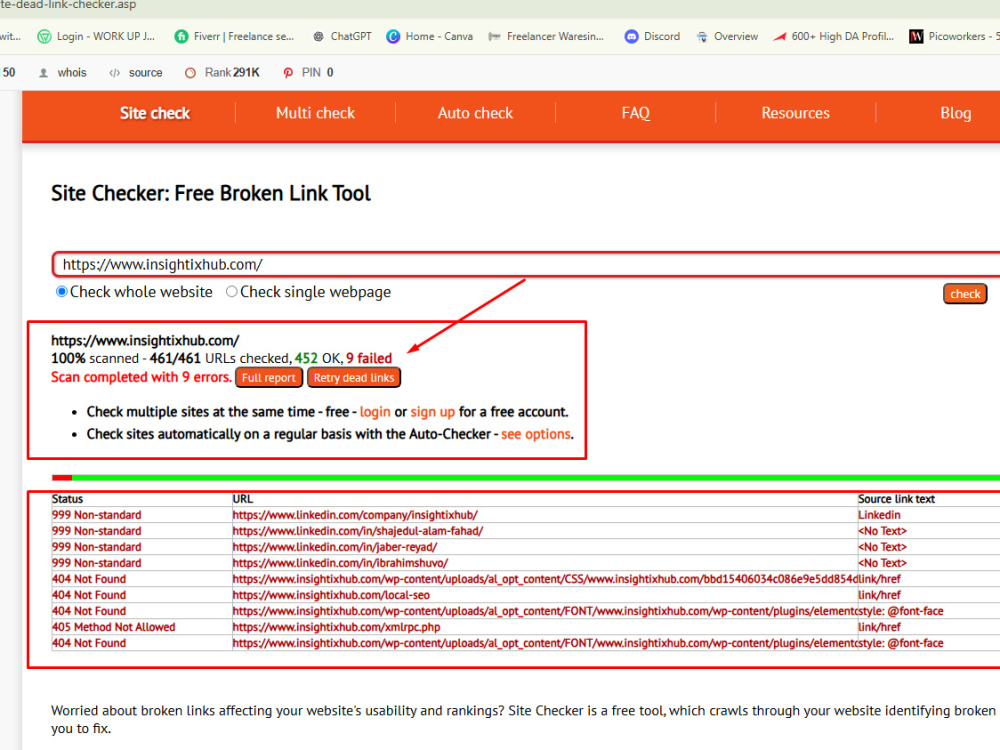Open the Multi check tab
The width and height of the screenshot is (1000, 750).
point(315,113)
